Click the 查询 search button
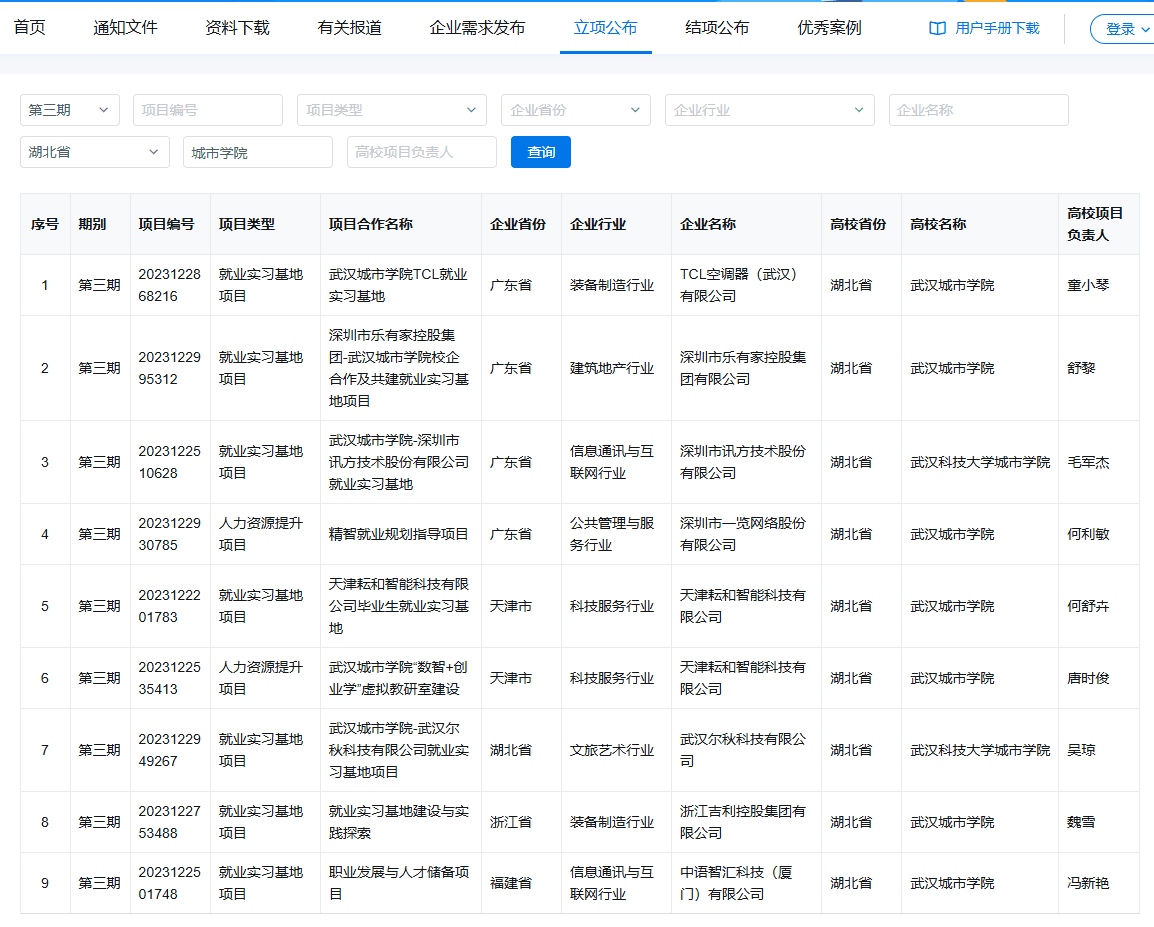 point(540,152)
